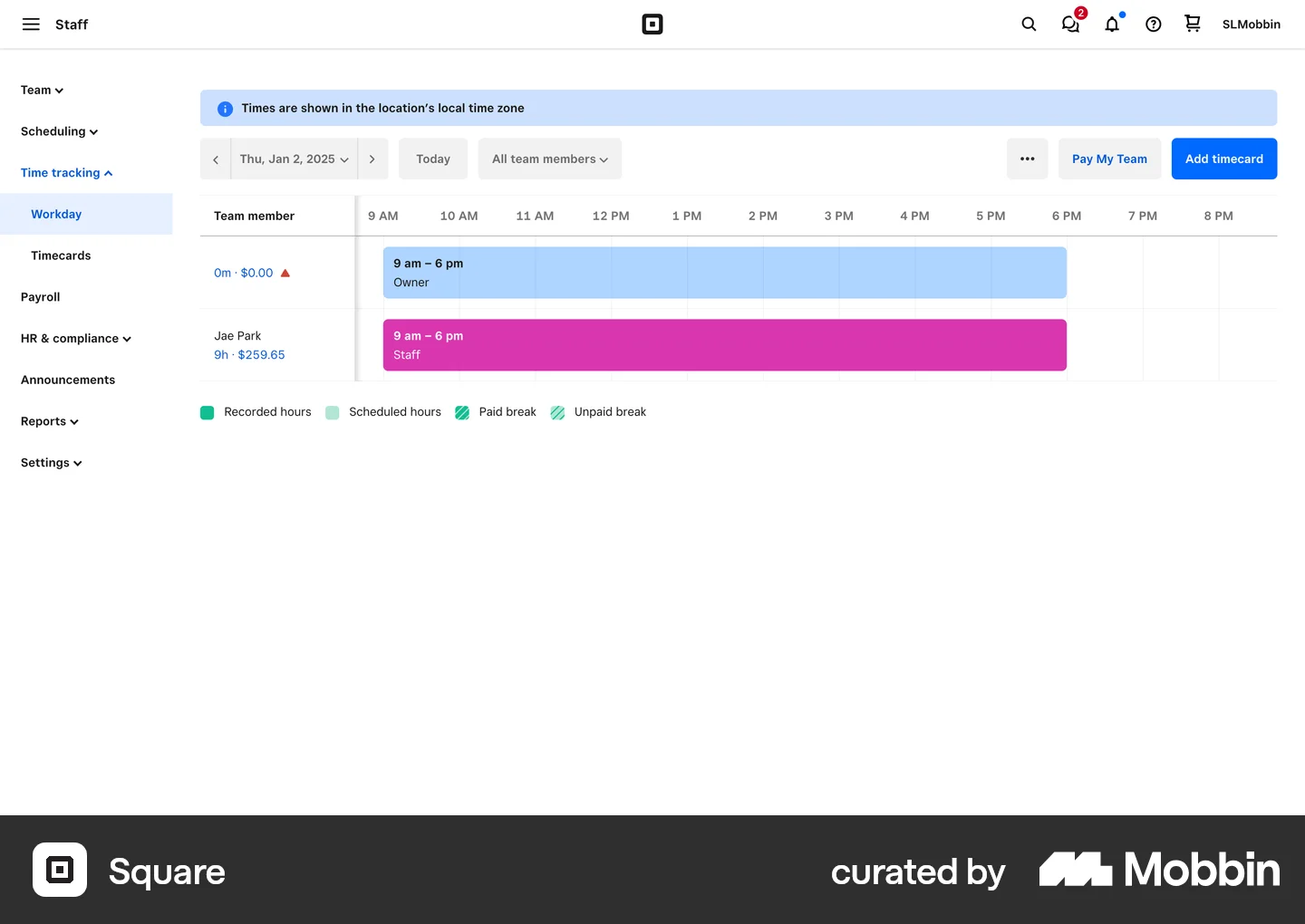Image resolution: width=1305 pixels, height=924 pixels.
Task: Expand the Scheduling sidebar section
Action: (59, 131)
